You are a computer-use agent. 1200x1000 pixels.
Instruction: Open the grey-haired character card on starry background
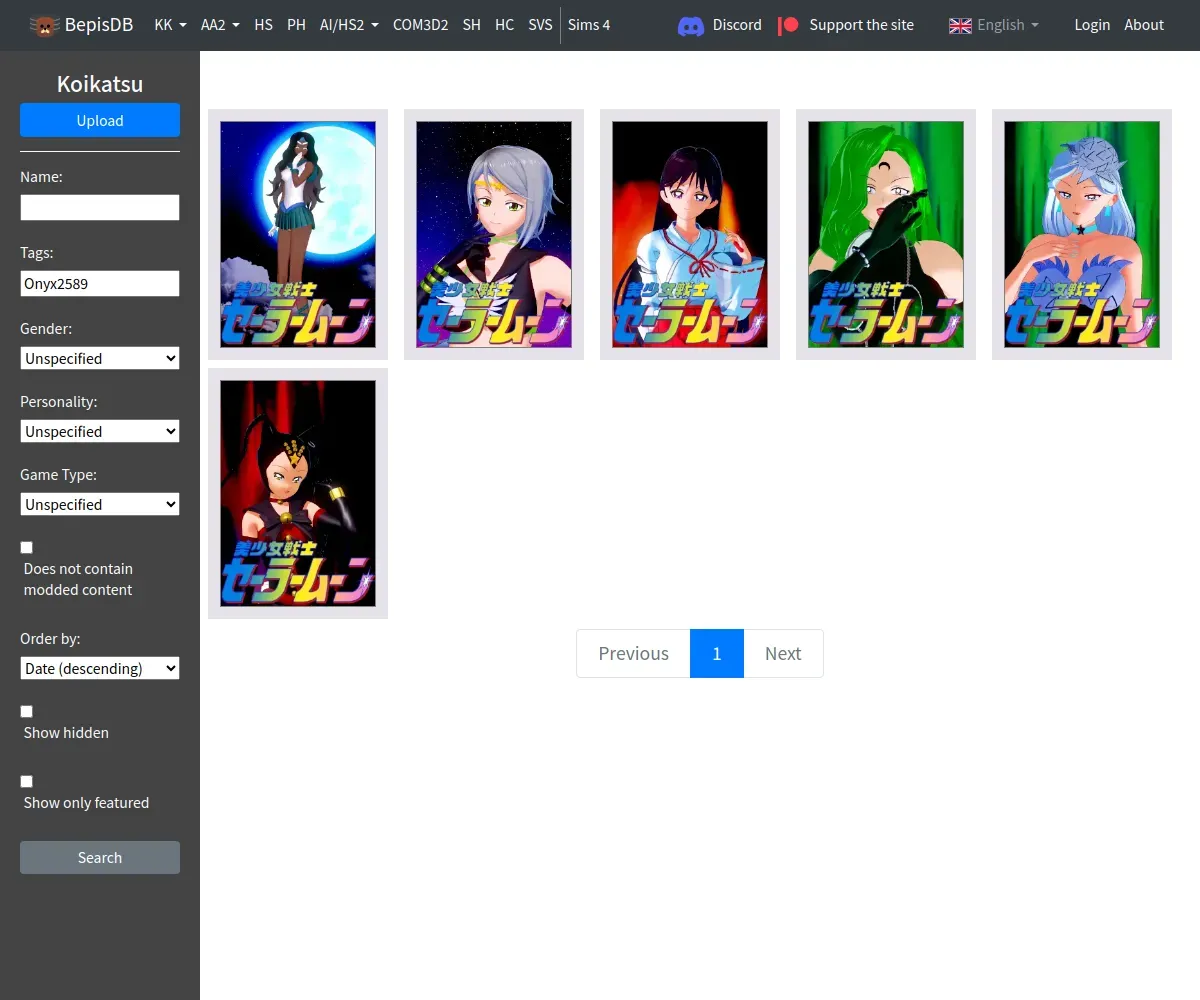point(494,234)
